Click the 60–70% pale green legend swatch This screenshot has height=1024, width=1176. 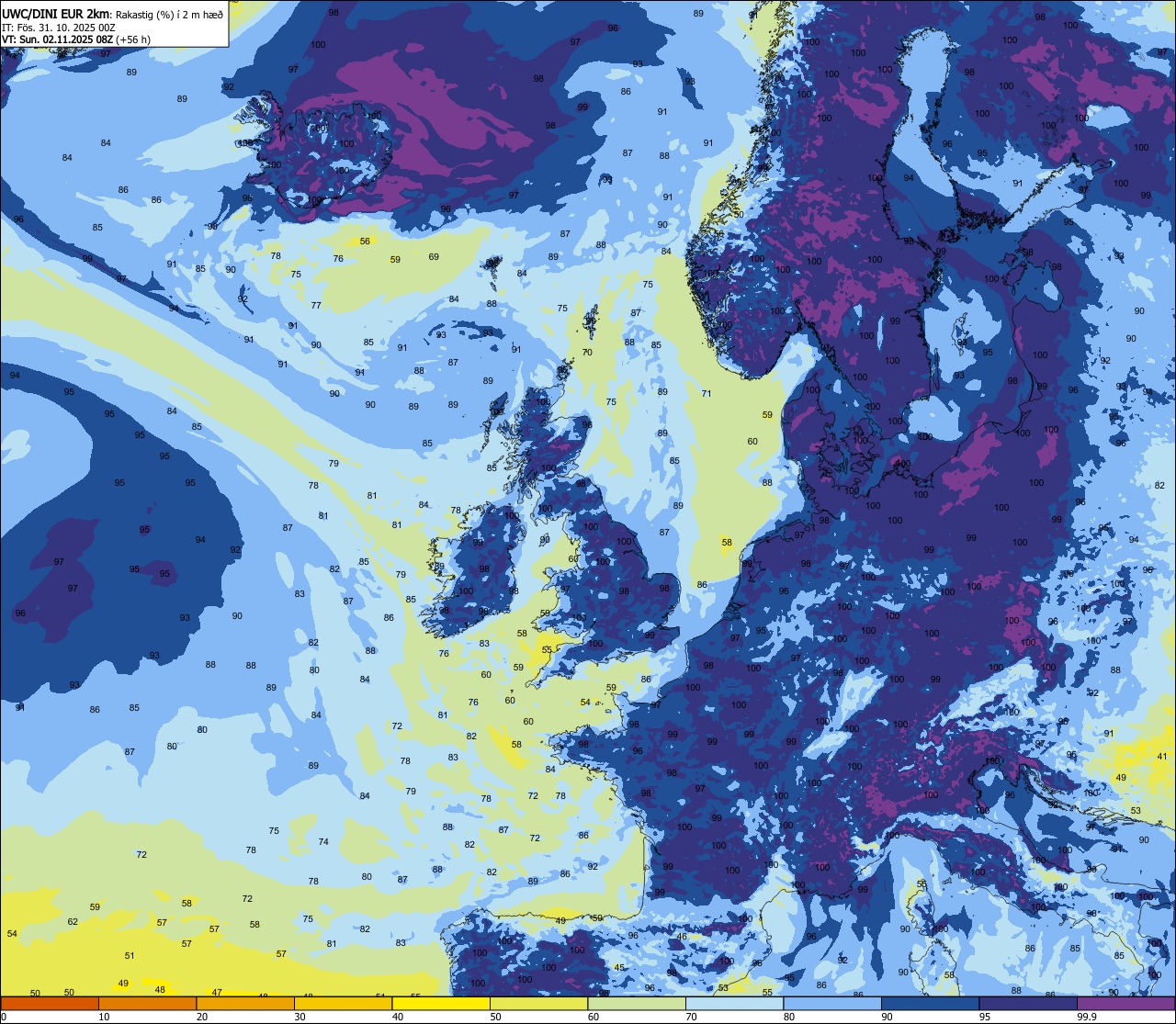point(637,1003)
